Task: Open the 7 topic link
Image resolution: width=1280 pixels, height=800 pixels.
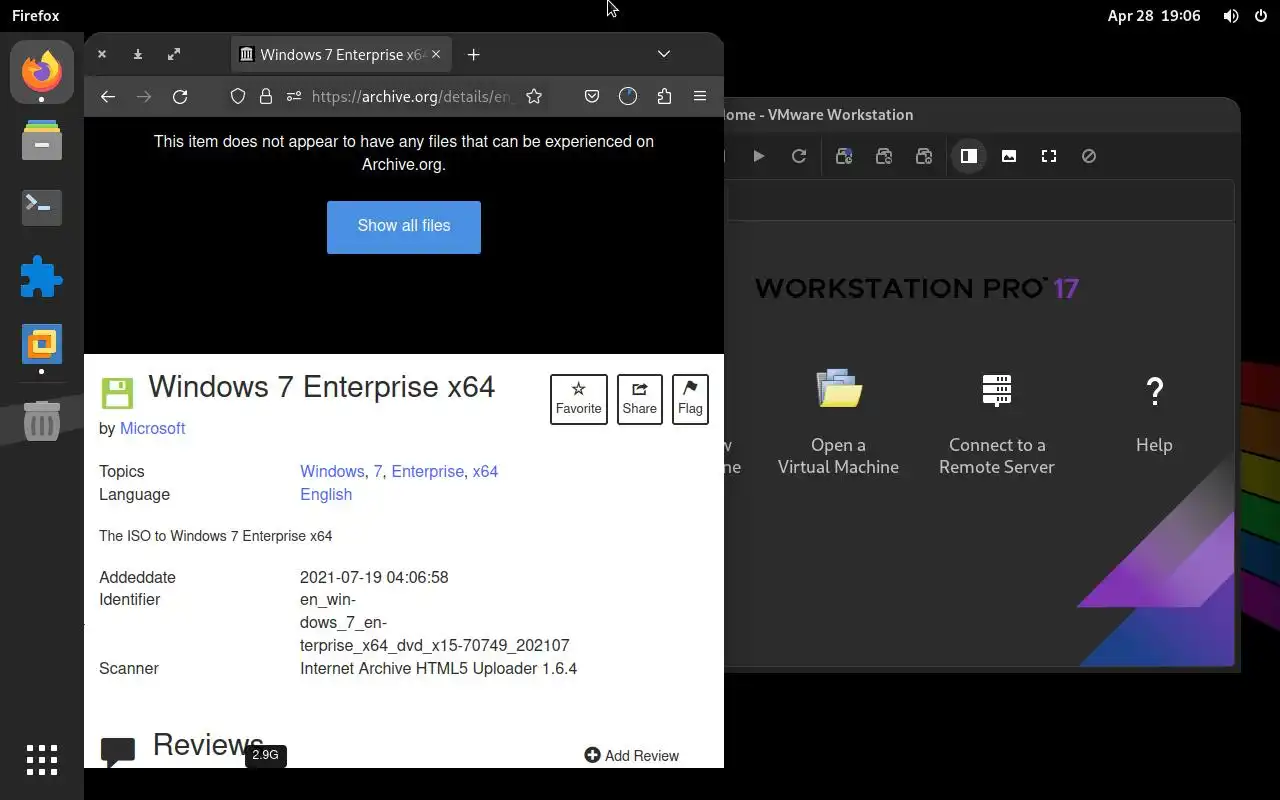Action: coord(378,471)
